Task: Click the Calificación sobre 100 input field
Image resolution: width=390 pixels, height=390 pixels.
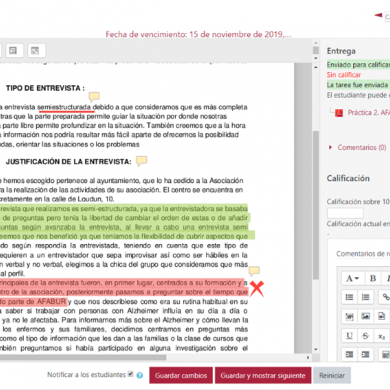Action: click(345, 213)
